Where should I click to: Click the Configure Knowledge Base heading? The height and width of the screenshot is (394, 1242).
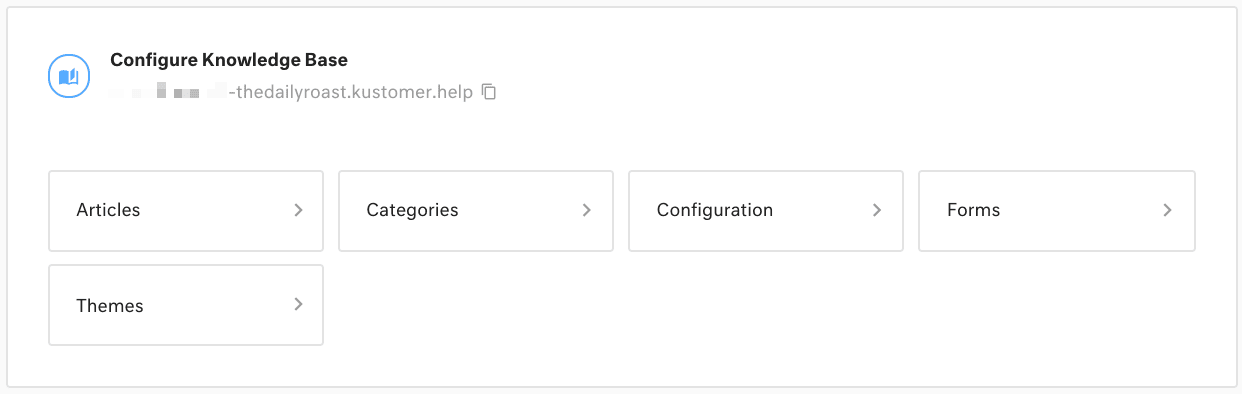click(229, 60)
